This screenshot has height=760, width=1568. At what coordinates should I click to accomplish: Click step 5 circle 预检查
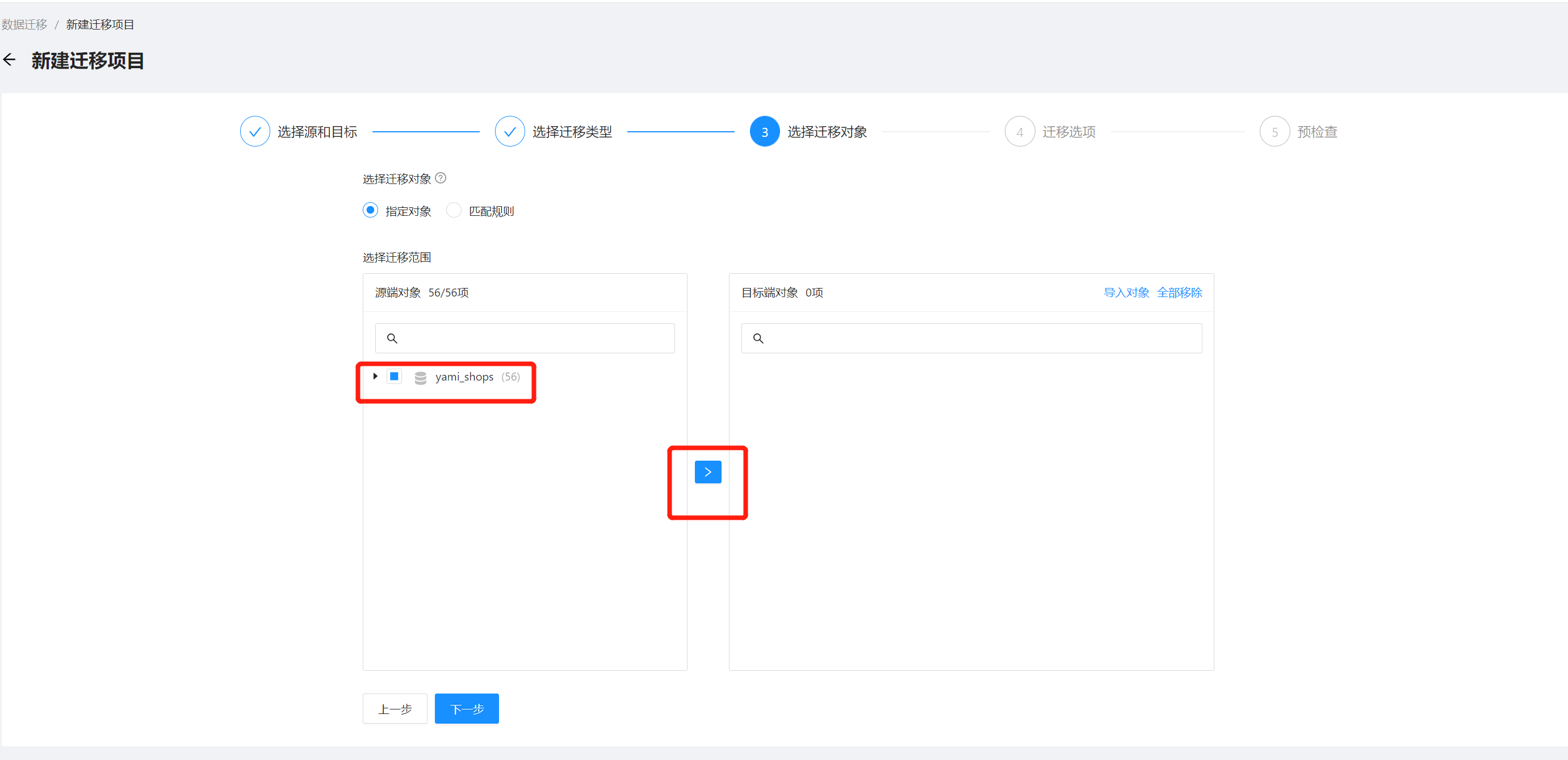[1274, 132]
